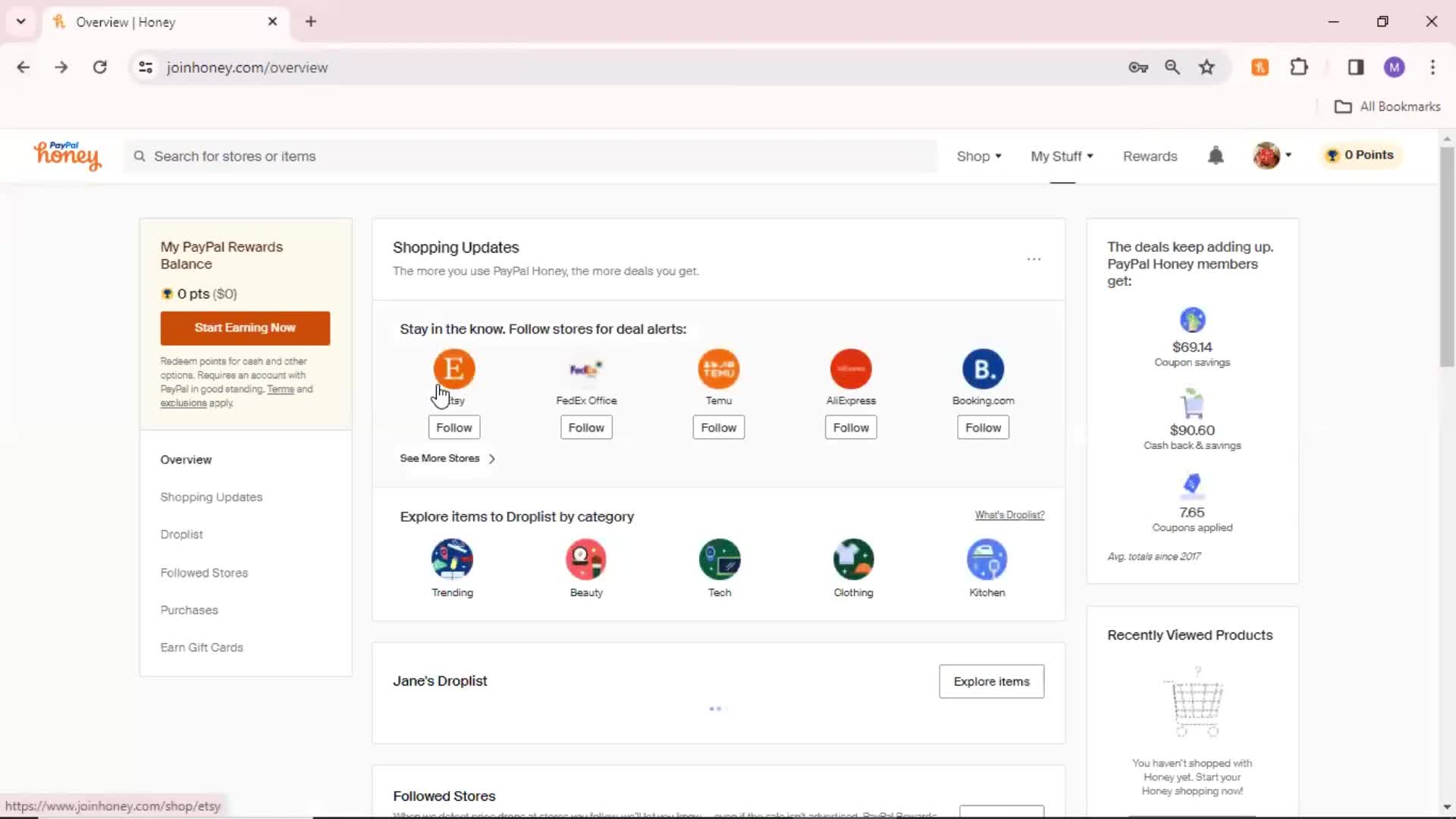Click the Etsy store icon
The width and height of the screenshot is (1456, 819).
point(453,369)
